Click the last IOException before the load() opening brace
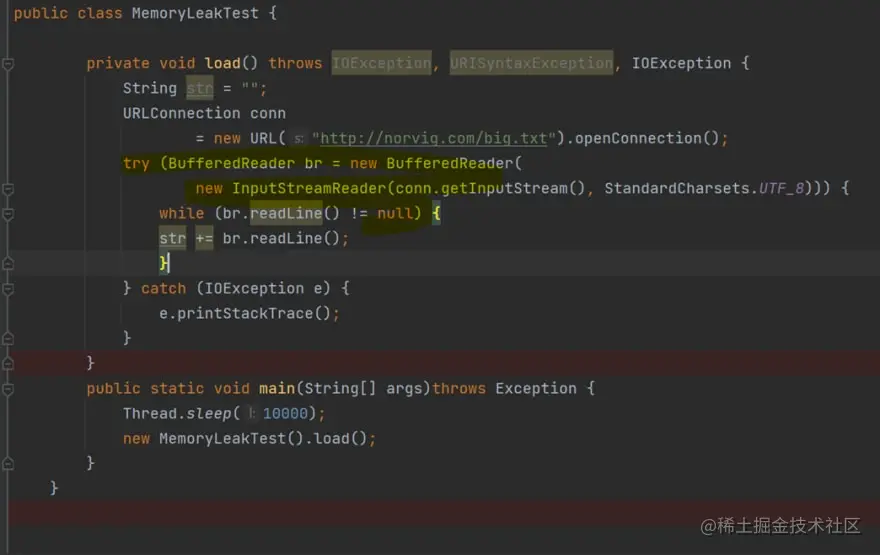 point(681,63)
